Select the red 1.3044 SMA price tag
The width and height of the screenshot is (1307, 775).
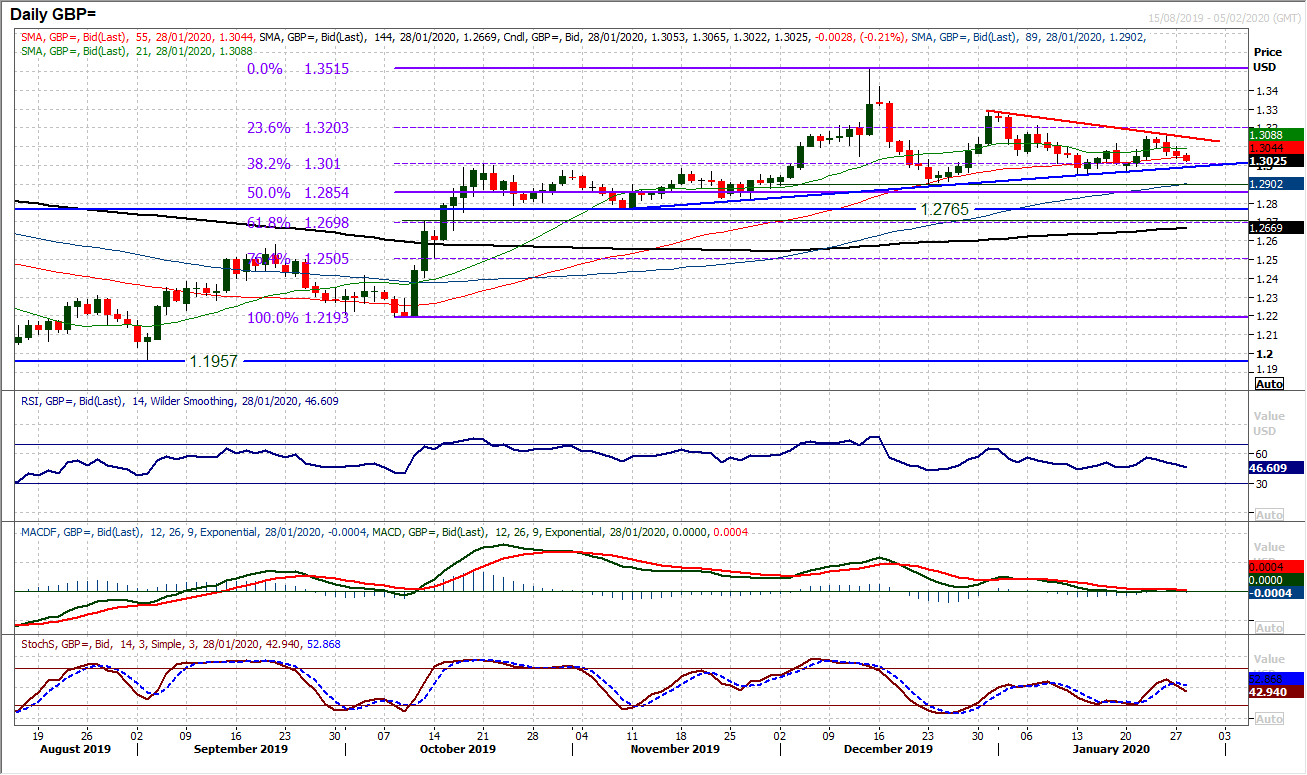coord(1277,148)
